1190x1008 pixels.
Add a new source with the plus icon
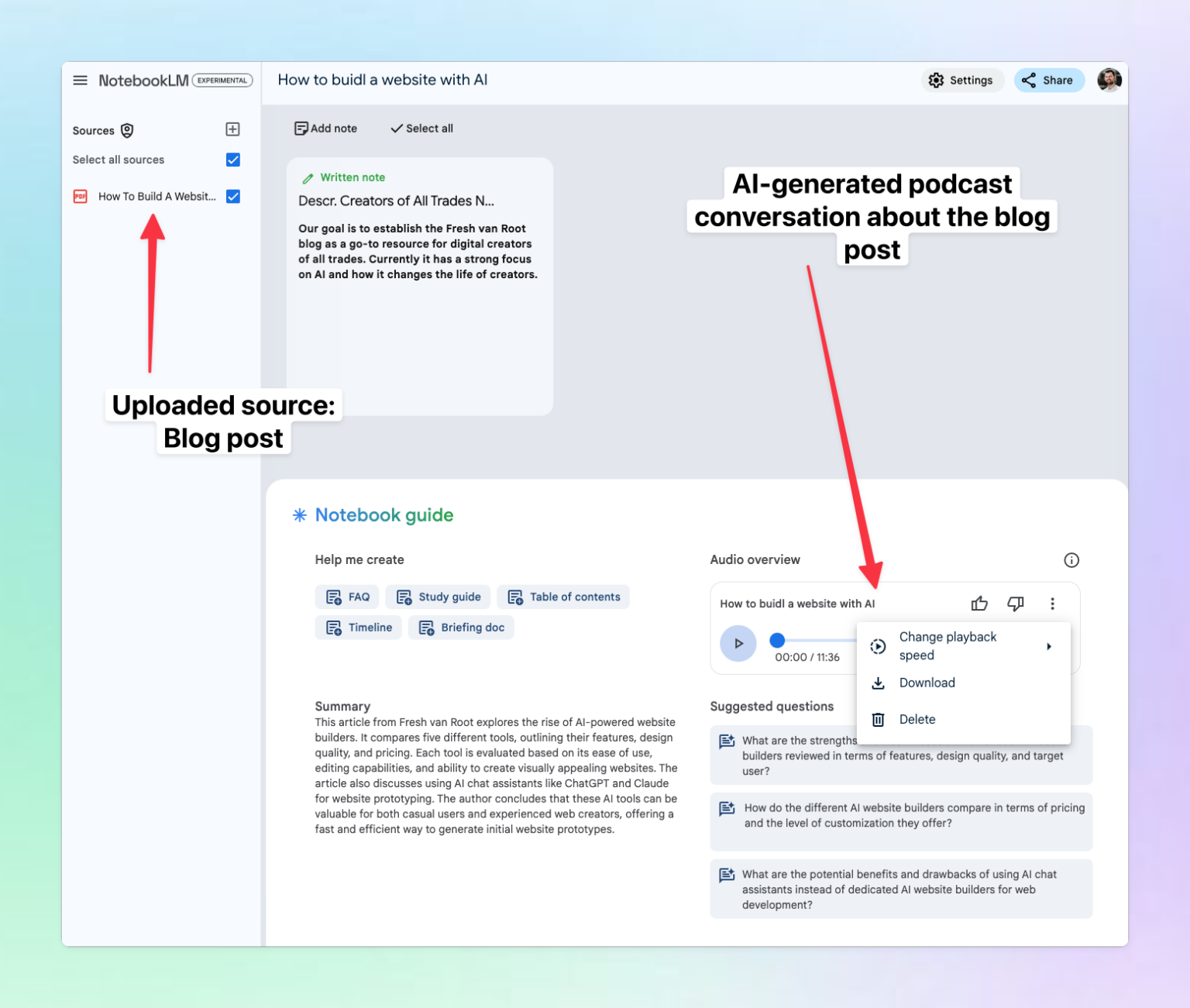coord(232,129)
